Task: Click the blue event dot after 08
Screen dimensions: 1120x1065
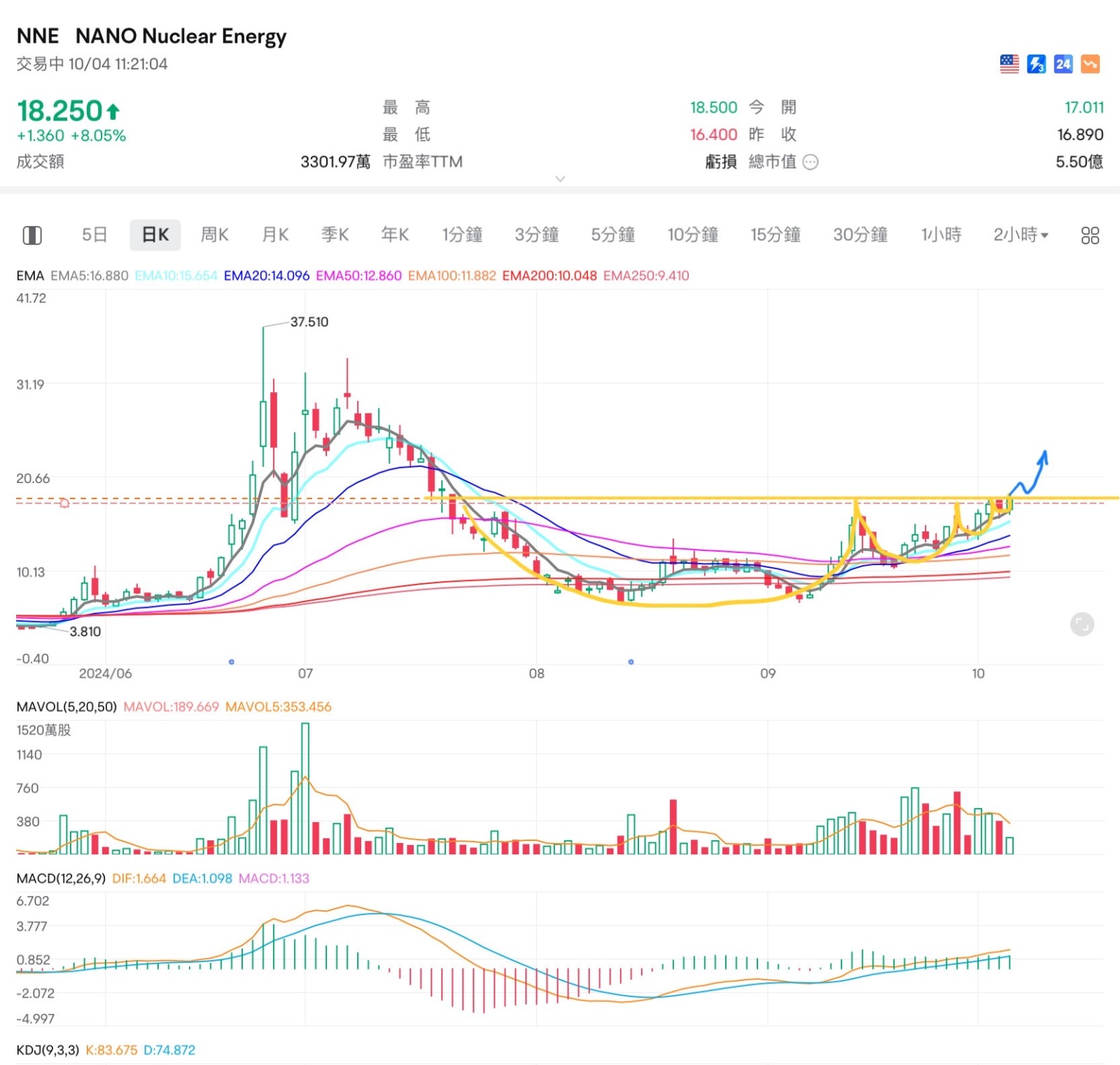Action: pyautogui.click(x=631, y=662)
